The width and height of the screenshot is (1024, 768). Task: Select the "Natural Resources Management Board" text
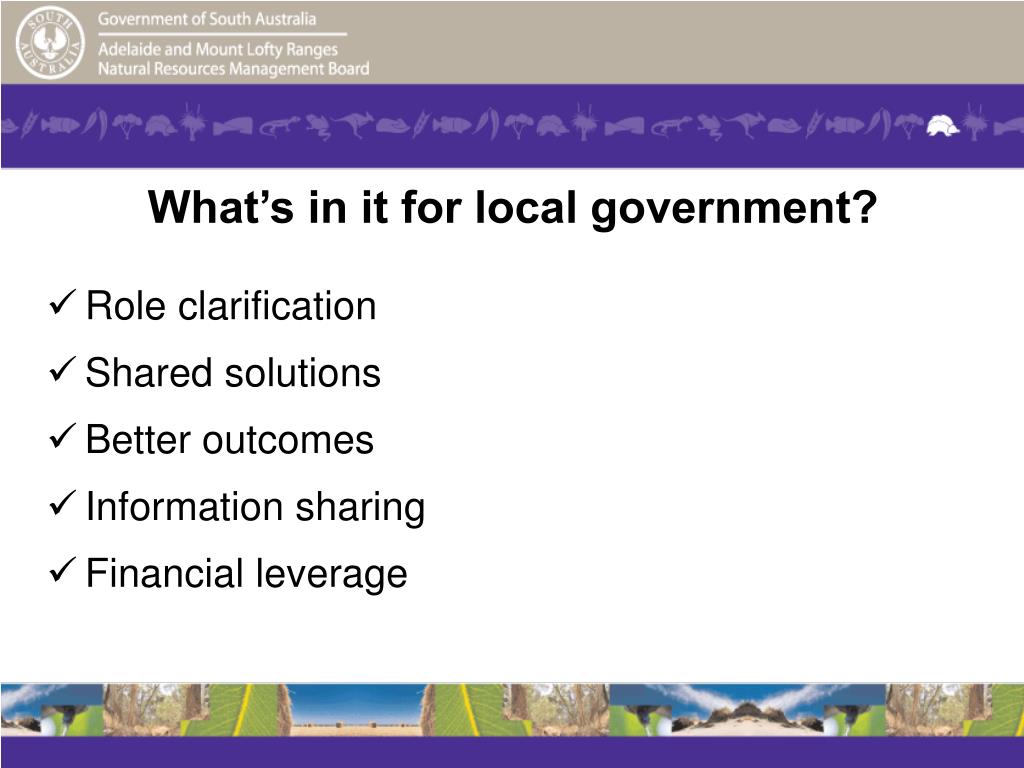point(234,69)
